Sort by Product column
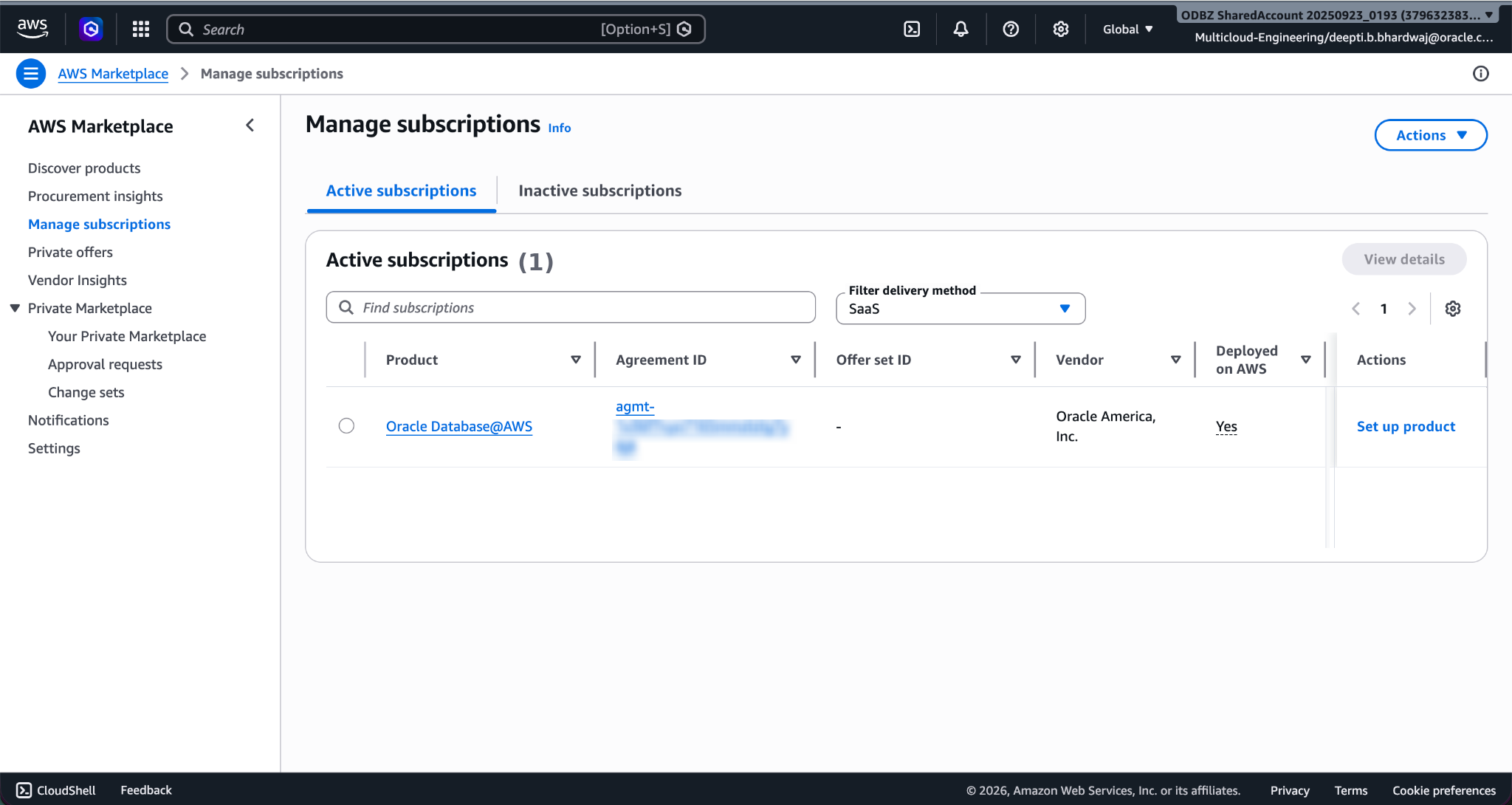The image size is (1512, 805). 575,360
